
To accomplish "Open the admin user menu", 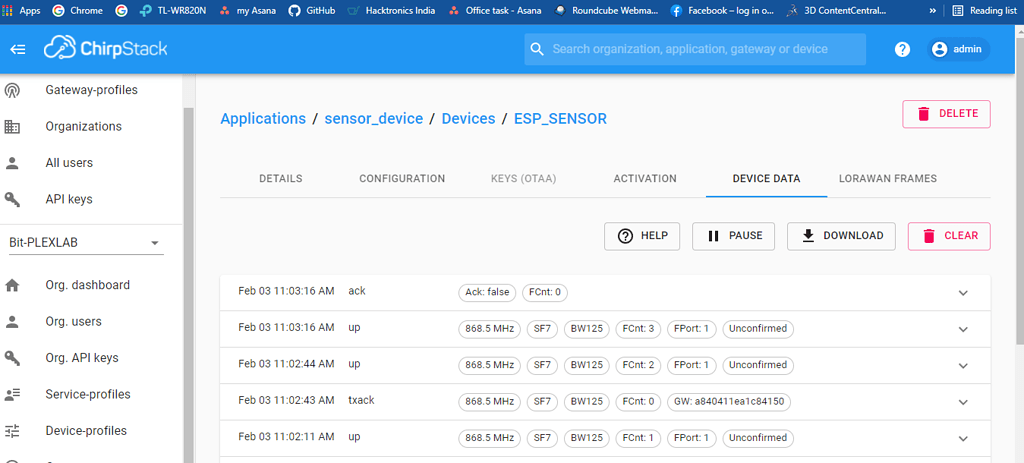I will coord(958,50).
